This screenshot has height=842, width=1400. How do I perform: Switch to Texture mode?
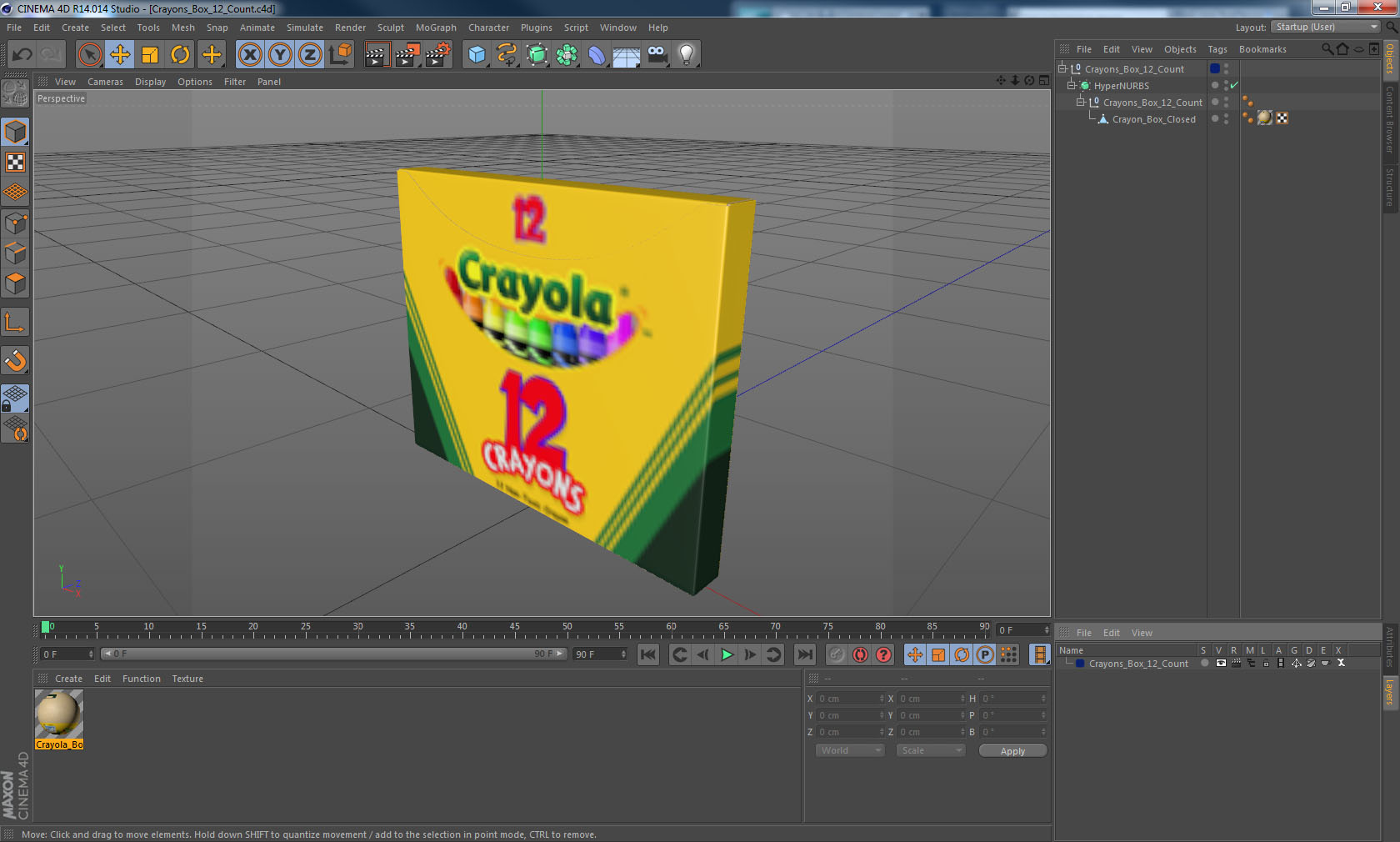[16, 162]
